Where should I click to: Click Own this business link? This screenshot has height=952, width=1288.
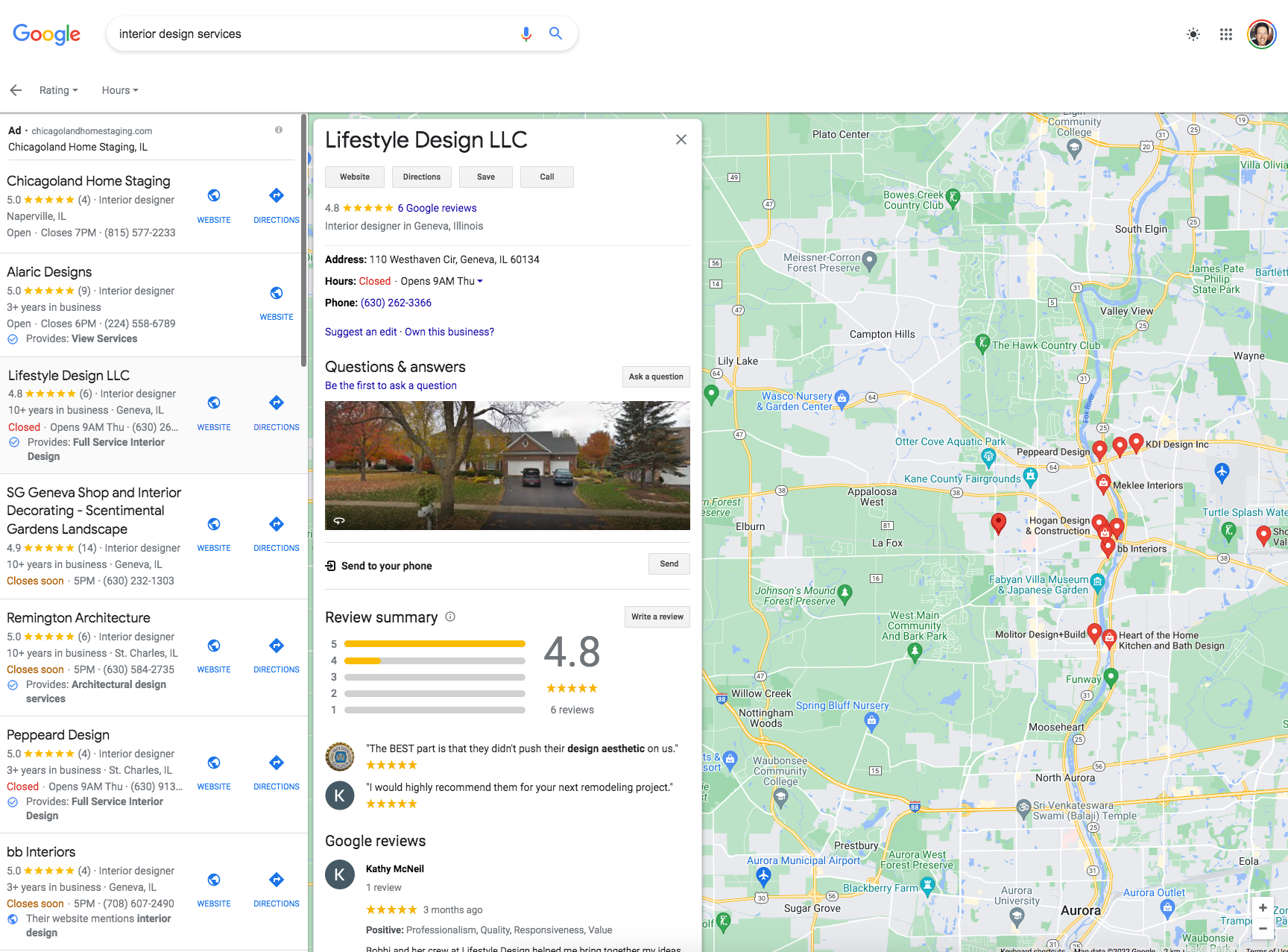[449, 332]
